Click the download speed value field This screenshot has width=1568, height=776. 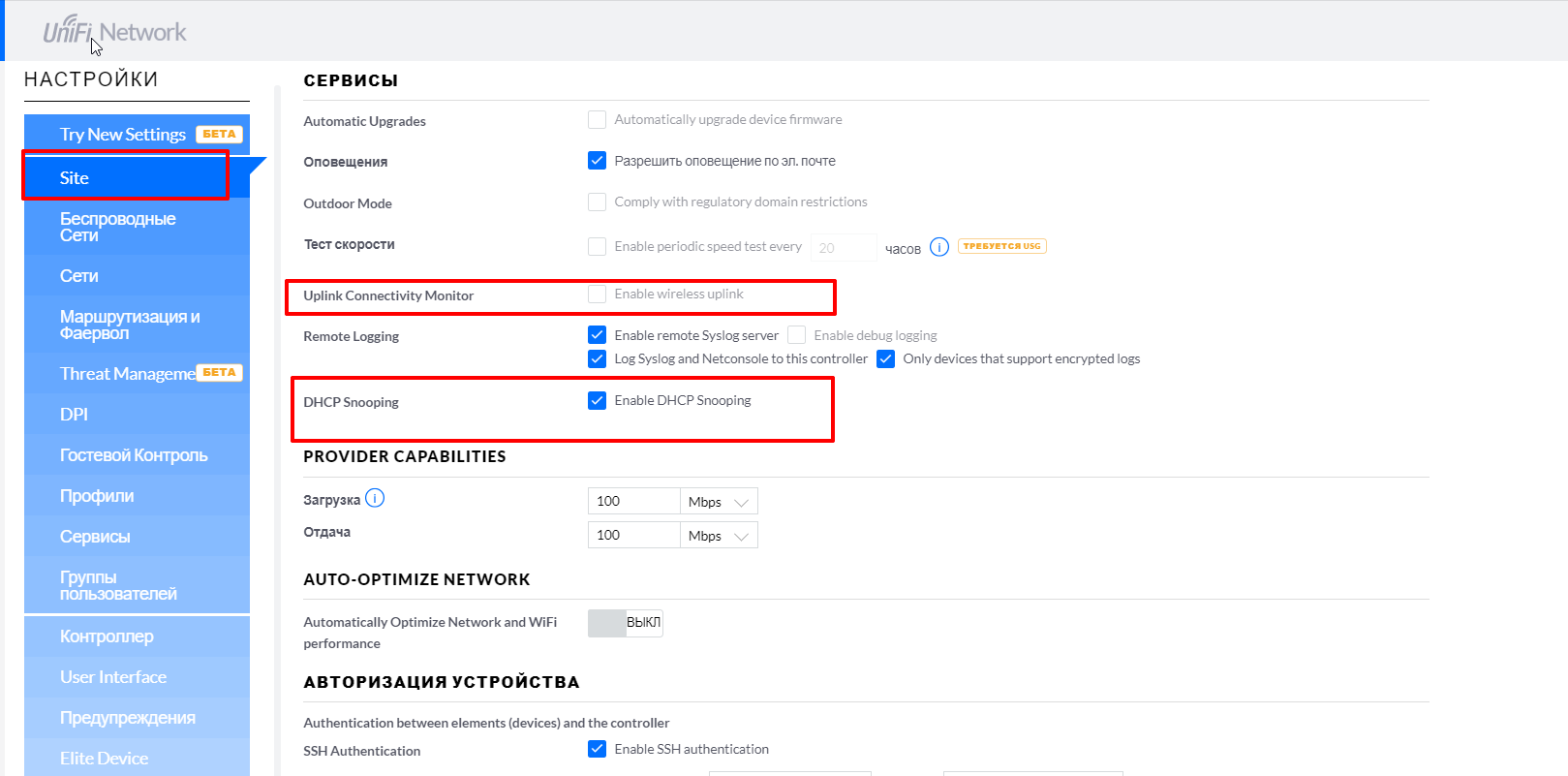[x=633, y=501]
